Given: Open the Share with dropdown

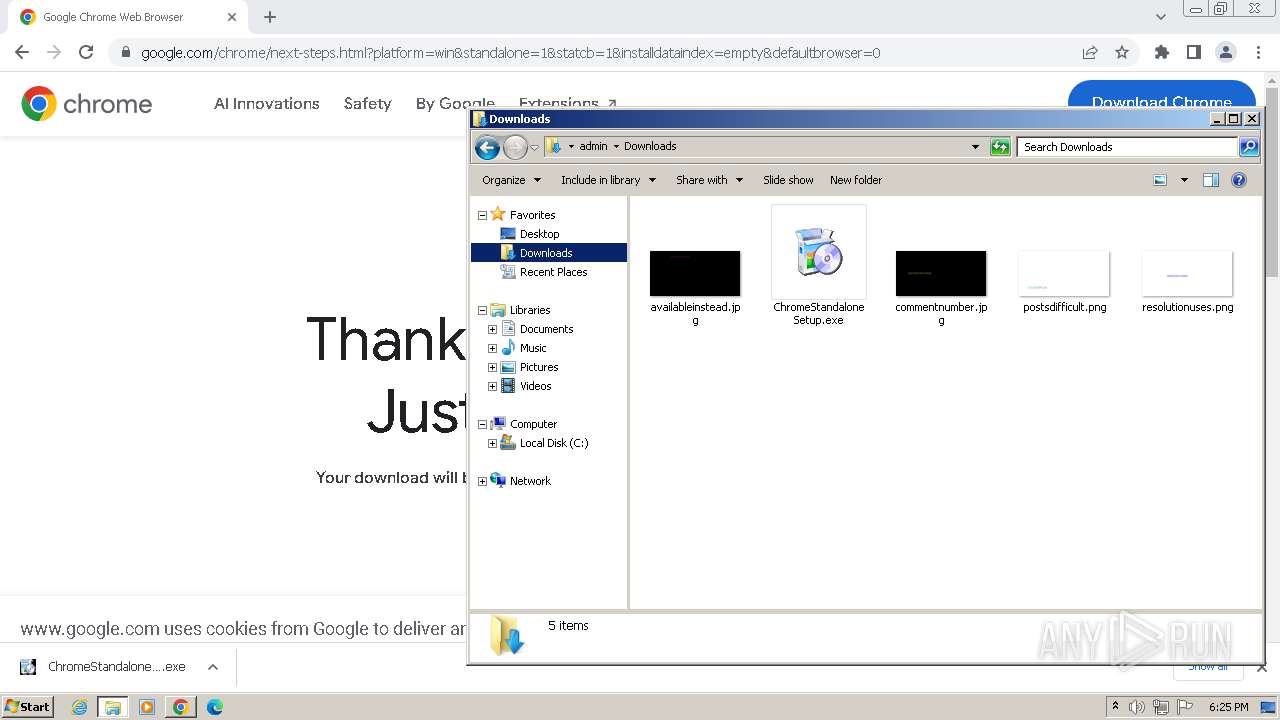Looking at the screenshot, I should (x=709, y=180).
